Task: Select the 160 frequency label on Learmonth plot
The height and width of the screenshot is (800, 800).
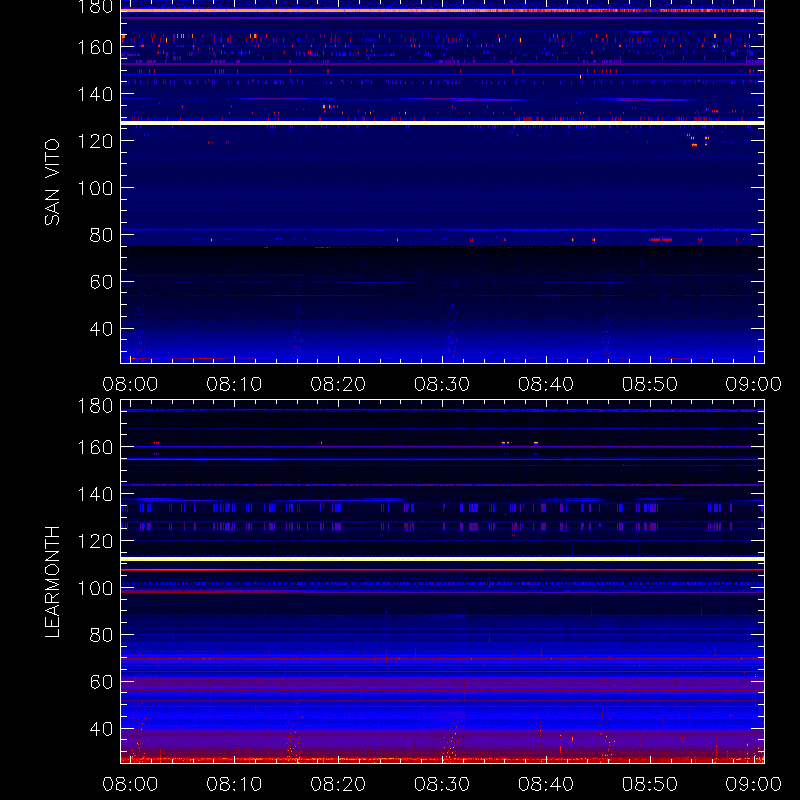Action: [95, 447]
